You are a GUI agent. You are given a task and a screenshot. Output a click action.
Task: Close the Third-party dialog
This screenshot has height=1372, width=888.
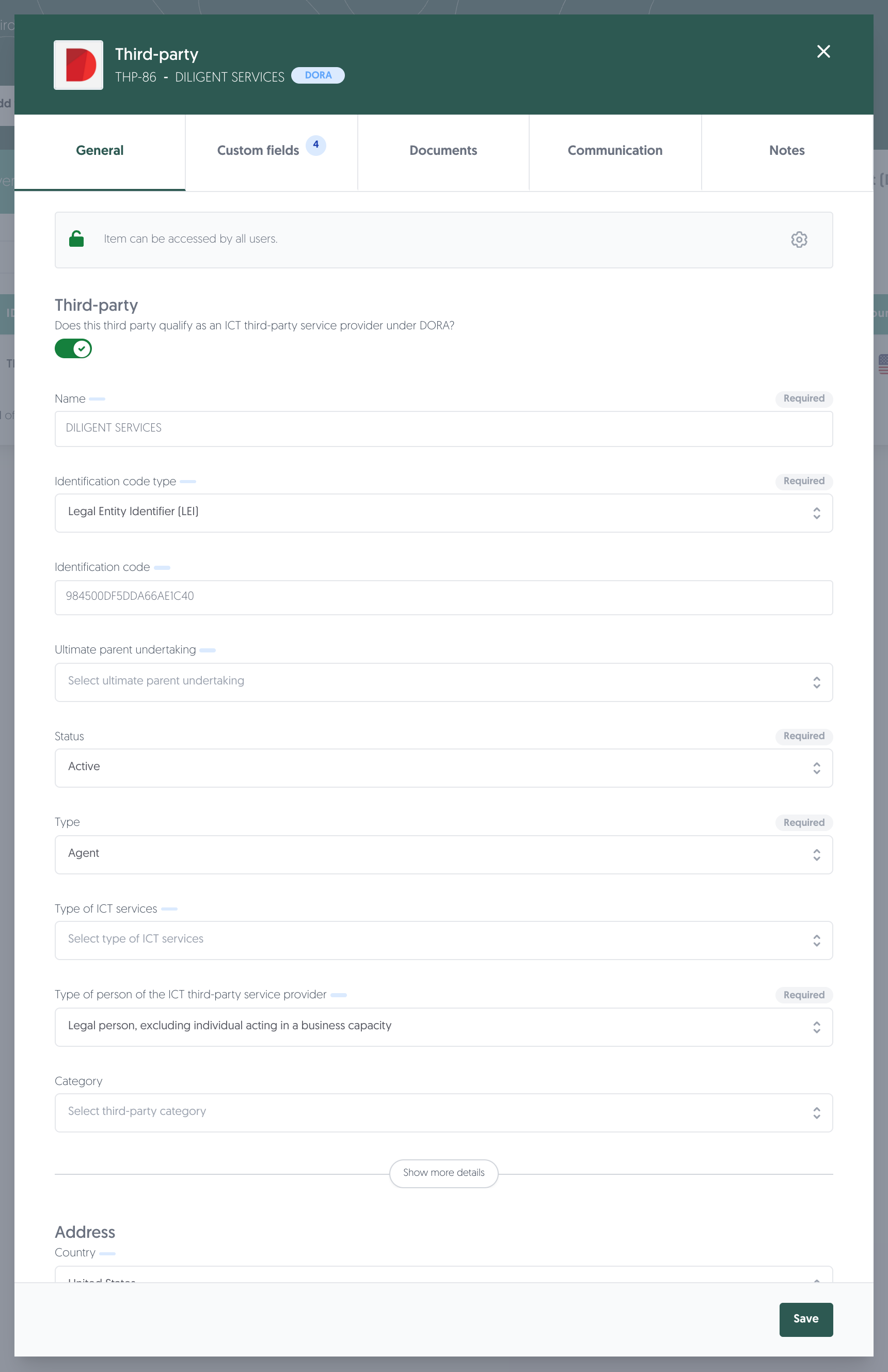(x=823, y=52)
